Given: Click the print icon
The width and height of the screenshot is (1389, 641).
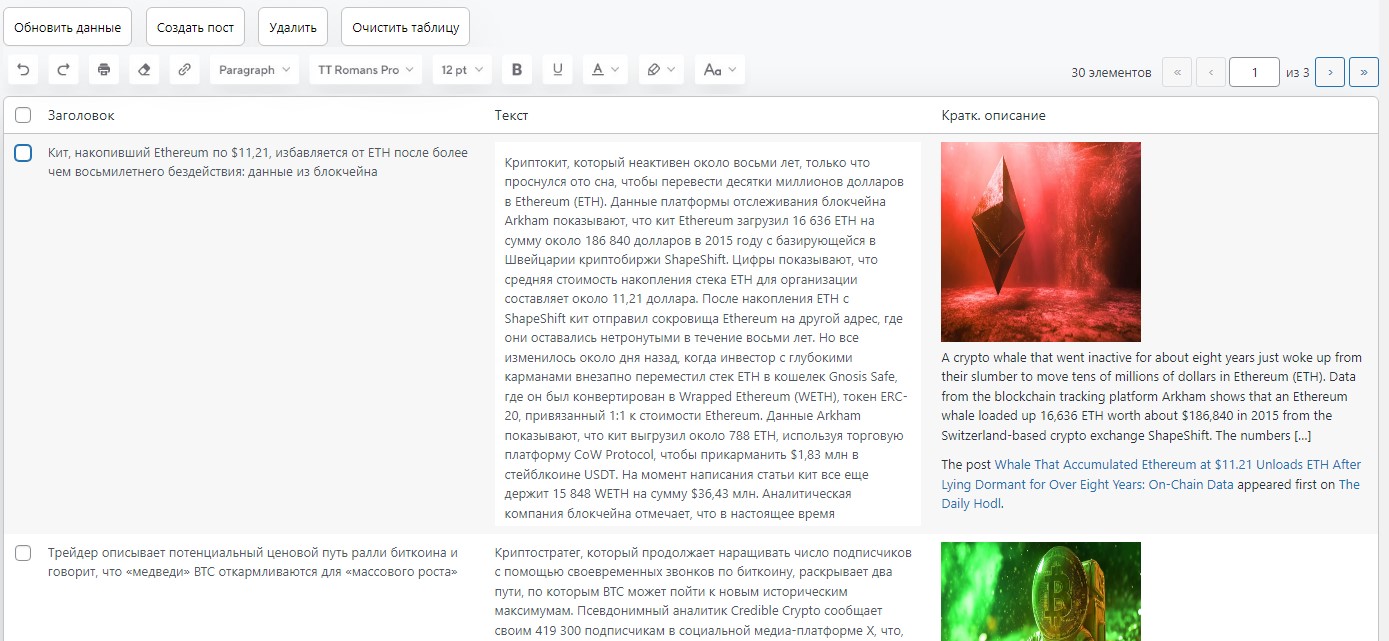Looking at the screenshot, I should pos(103,70).
